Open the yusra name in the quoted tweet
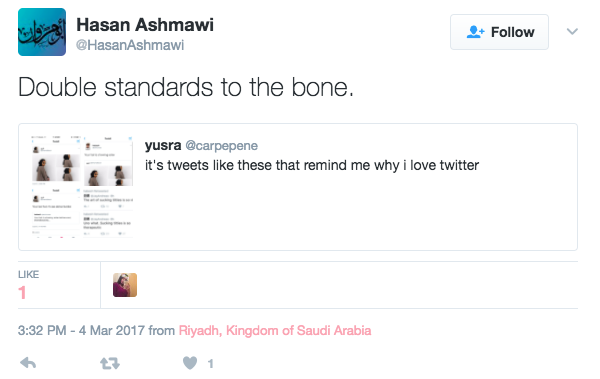600x379 pixels. pyautogui.click(x=163, y=145)
